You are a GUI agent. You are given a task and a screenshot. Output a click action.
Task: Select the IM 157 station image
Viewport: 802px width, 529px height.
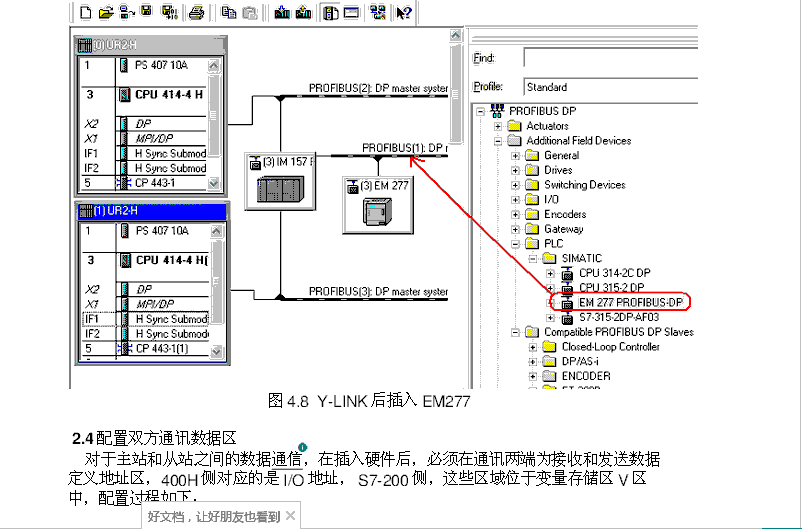click(280, 189)
